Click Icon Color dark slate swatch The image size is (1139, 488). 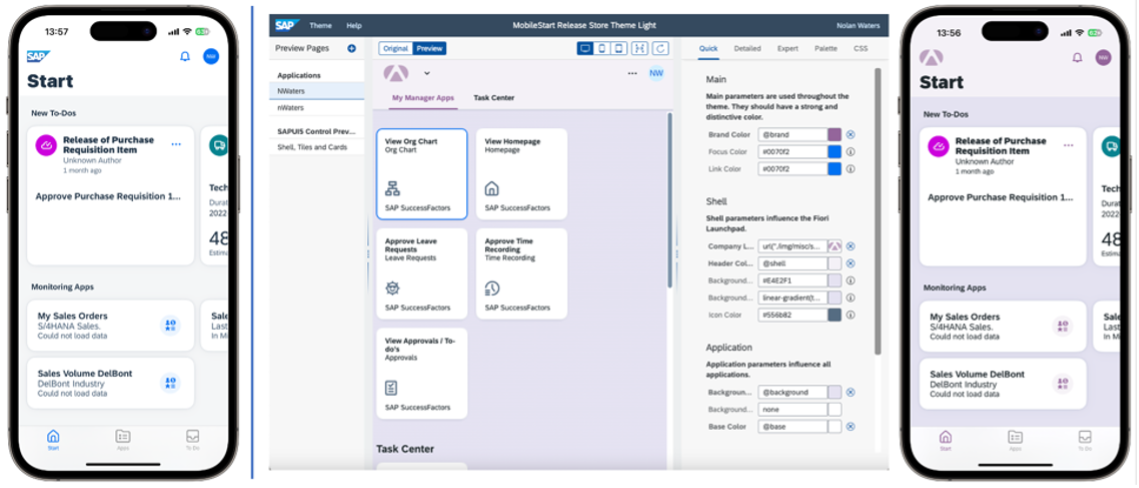click(x=835, y=315)
